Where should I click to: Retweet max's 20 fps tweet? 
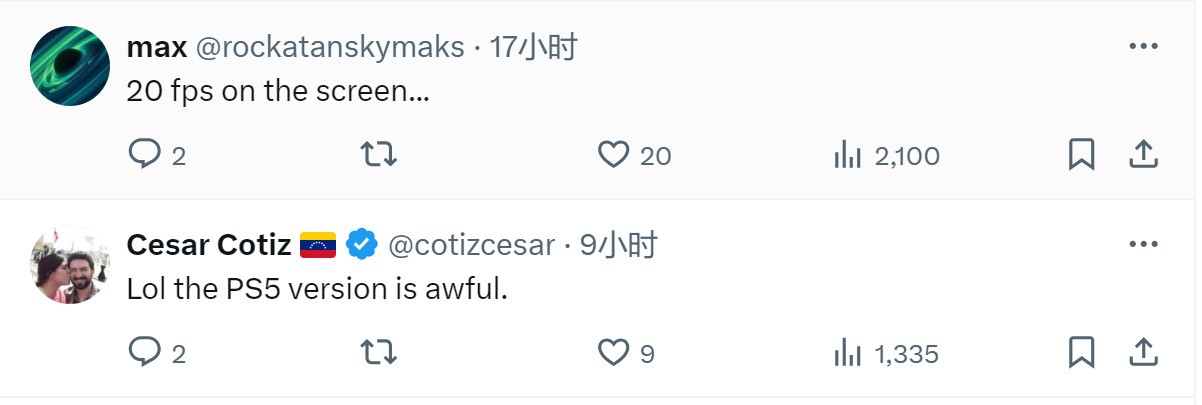click(x=378, y=154)
